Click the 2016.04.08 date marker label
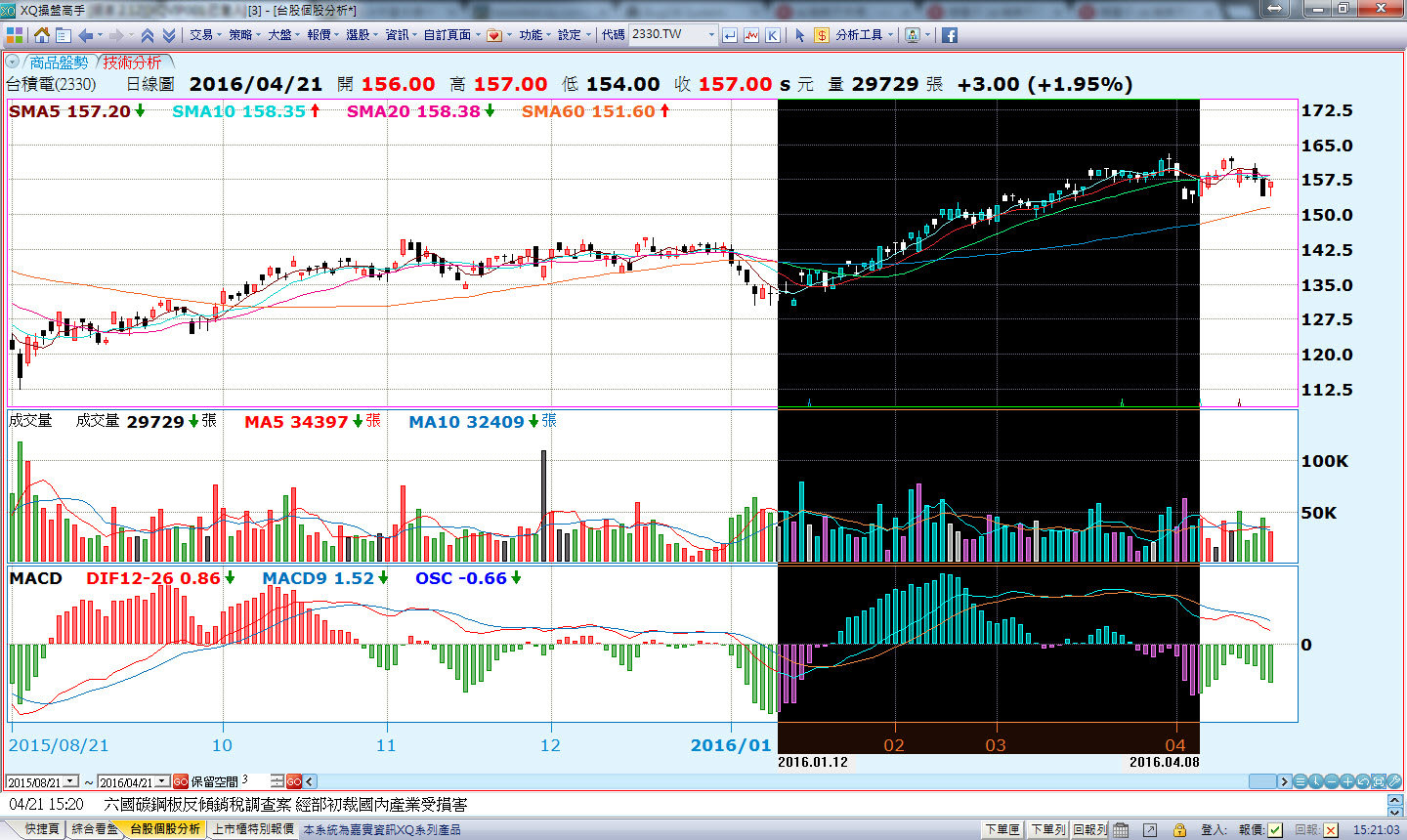The height and width of the screenshot is (840, 1407). [x=1165, y=762]
